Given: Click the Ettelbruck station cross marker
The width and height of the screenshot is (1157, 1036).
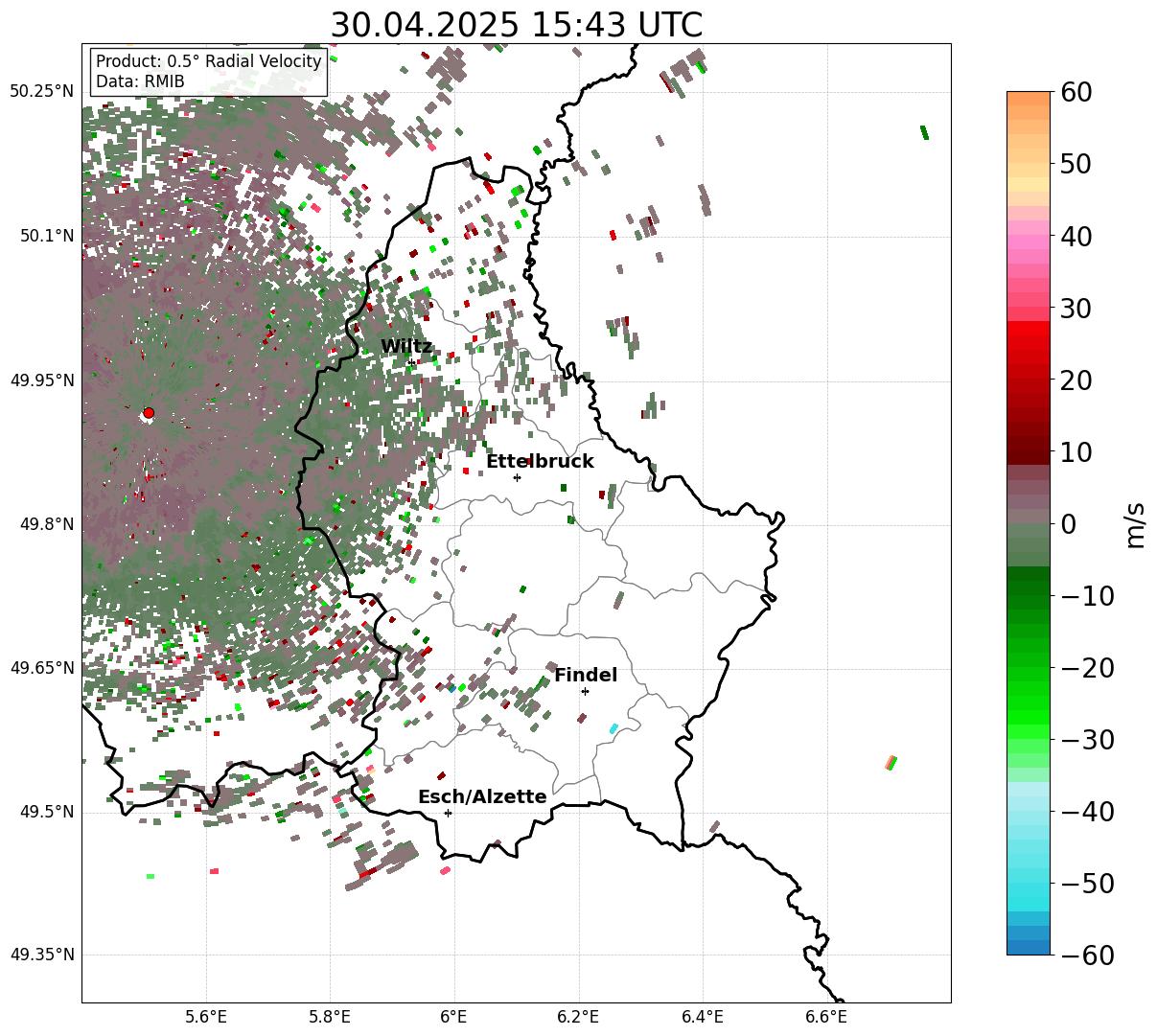Looking at the screenshot, I should coord(517,477).
